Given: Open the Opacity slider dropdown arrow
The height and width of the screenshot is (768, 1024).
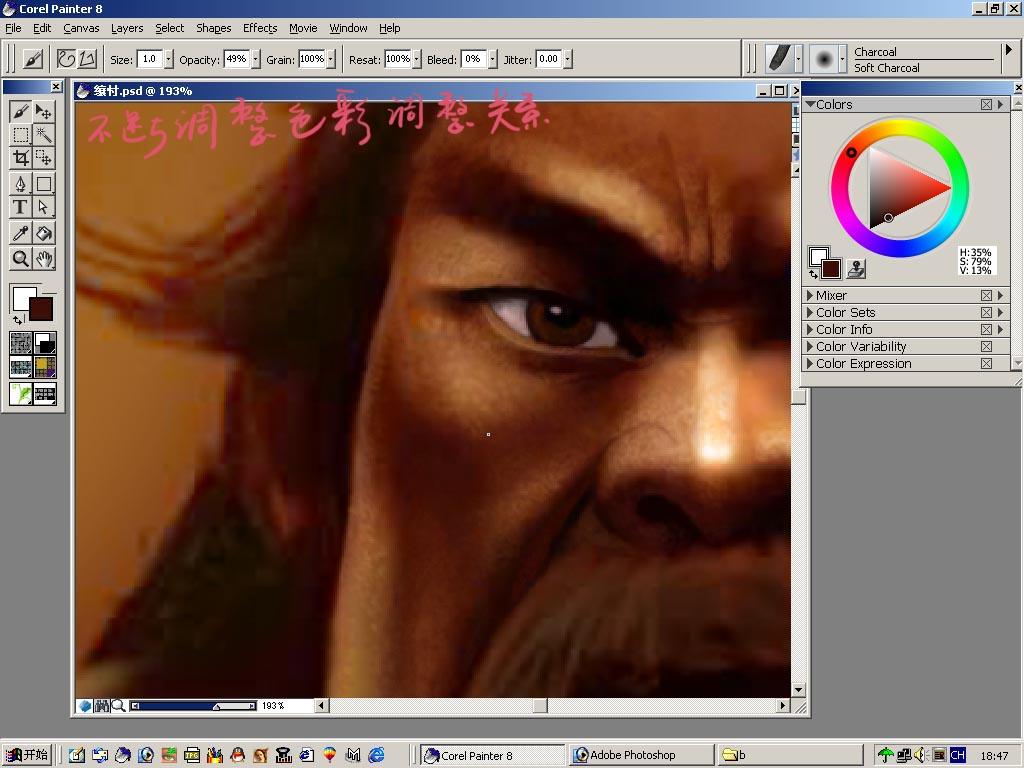Looking at the screenshot, I should click(255, 59).
